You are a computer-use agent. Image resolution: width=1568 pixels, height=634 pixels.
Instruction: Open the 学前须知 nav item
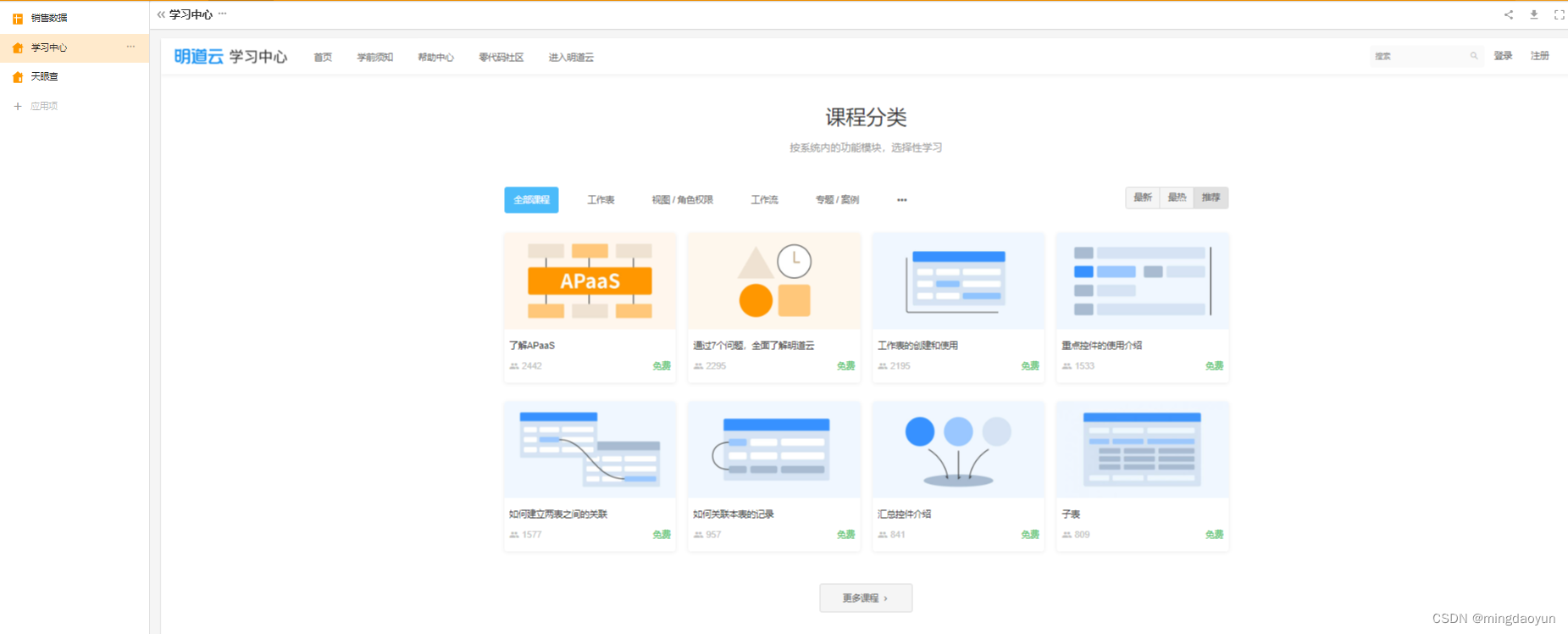pyautogui.click(x=375, y=58)
